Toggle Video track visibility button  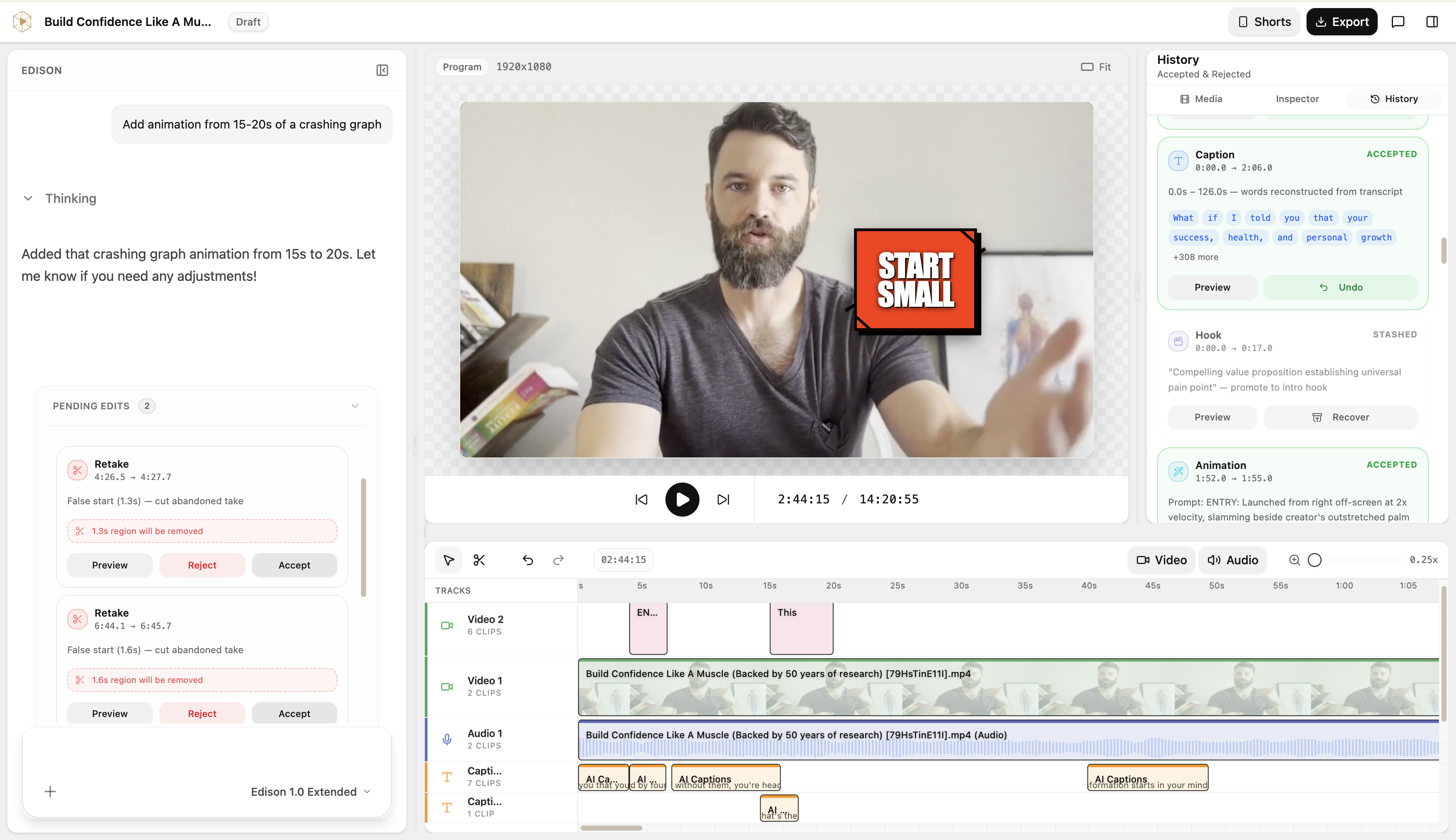[1162, 560]
